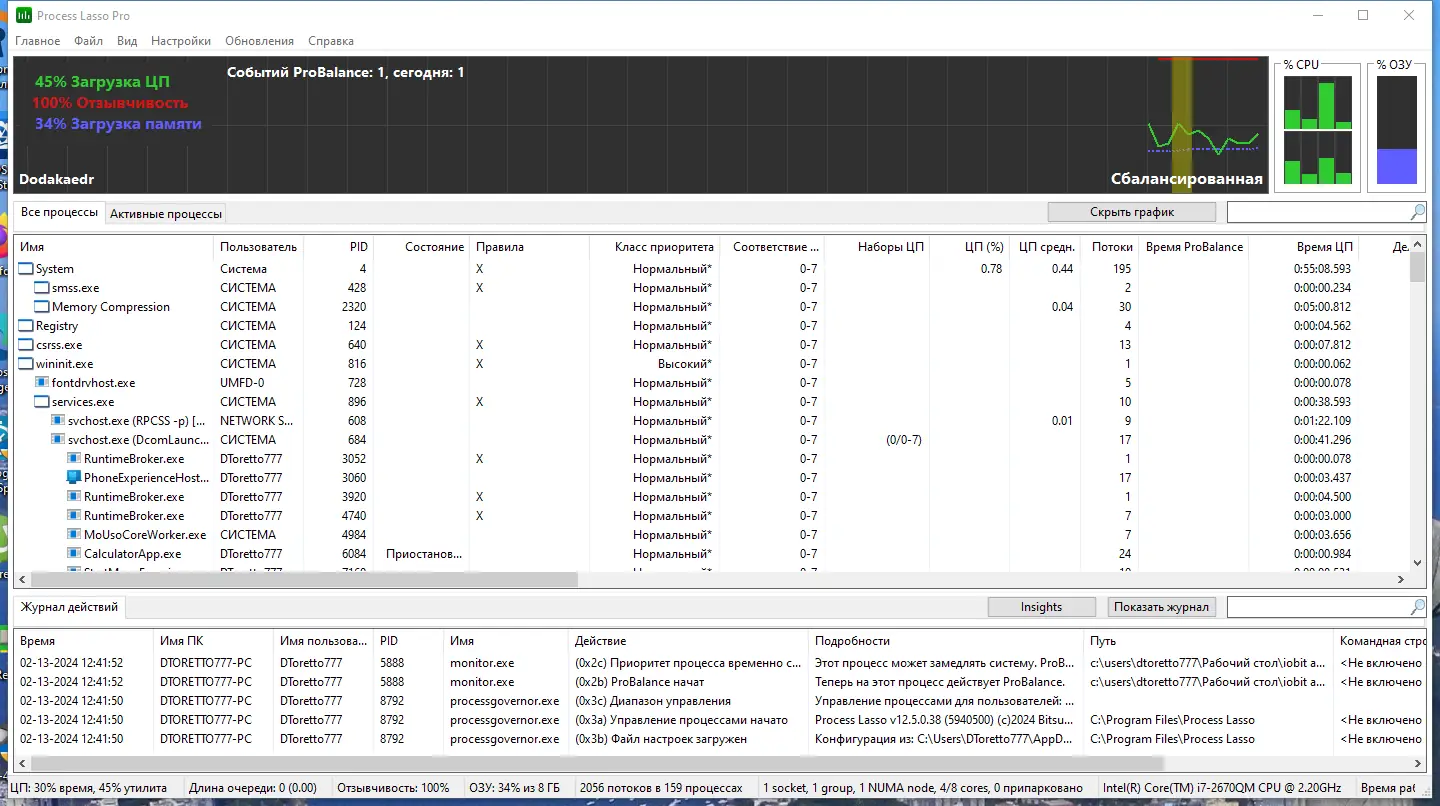Open the Файл menu
The height and width of the screenshot is (806, 1440).
pos(88,41)
